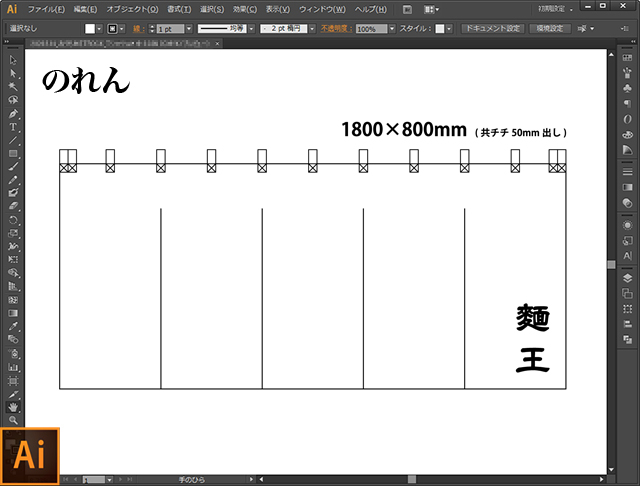640x486 pixels.
Task: Select the Eyedropper tool
Action: coord(13,326)
